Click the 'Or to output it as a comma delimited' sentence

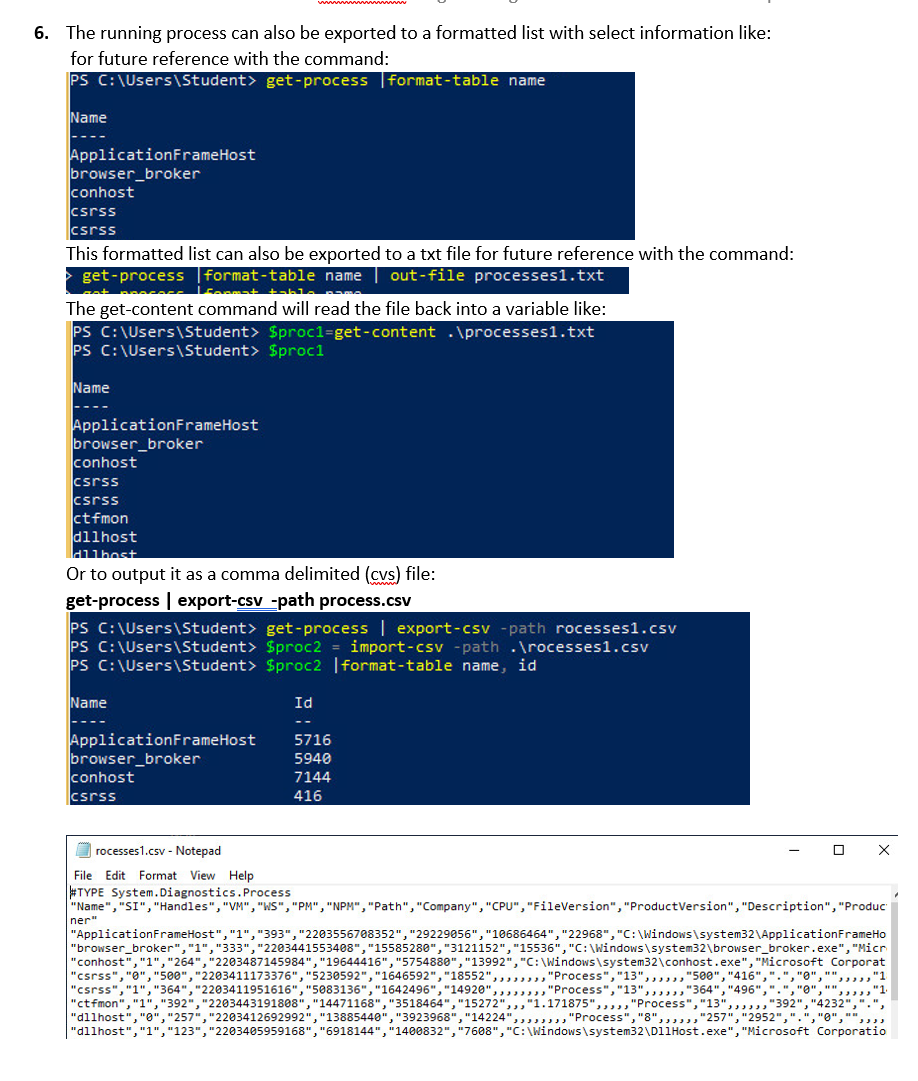(251, 574)
